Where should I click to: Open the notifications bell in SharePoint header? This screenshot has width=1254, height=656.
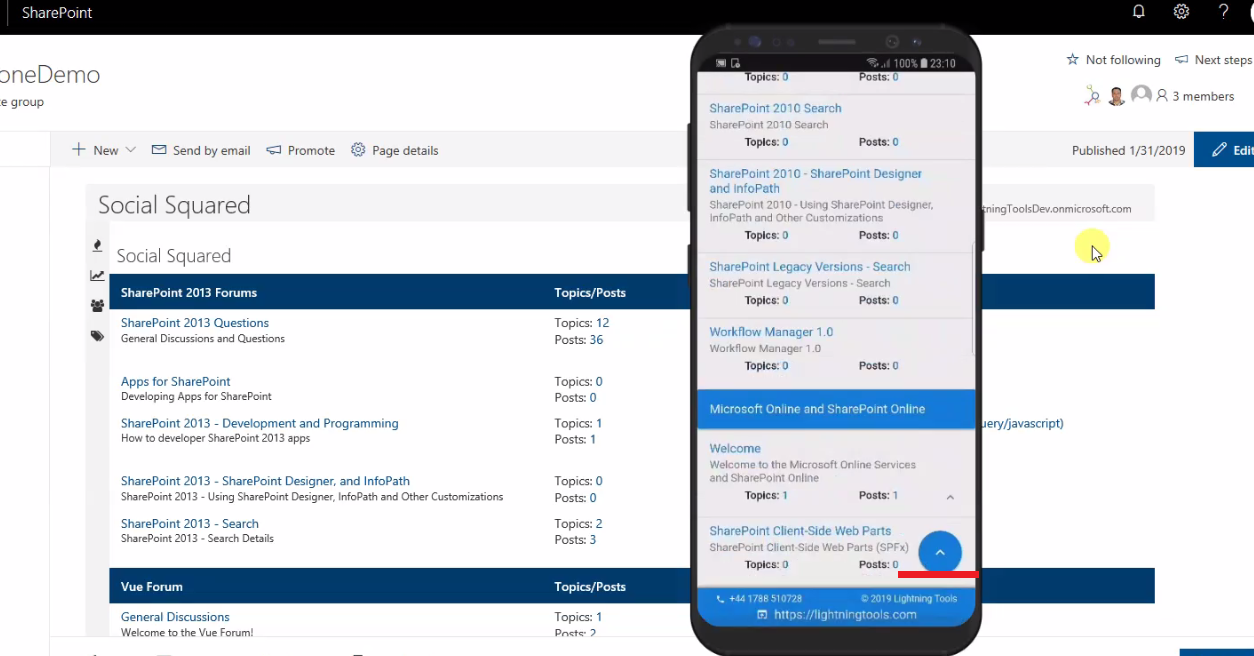point(1138,12)
